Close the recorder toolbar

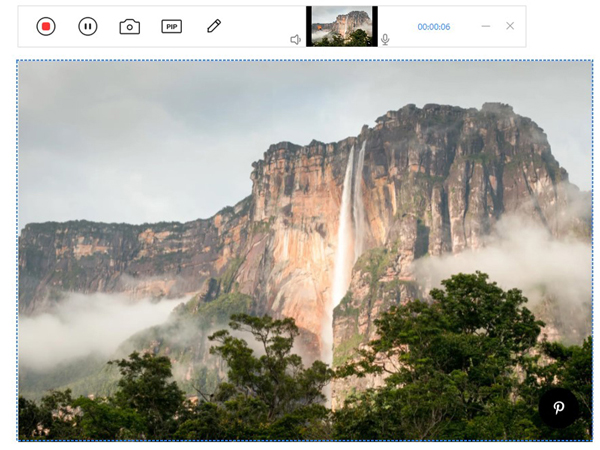point(510,26)
